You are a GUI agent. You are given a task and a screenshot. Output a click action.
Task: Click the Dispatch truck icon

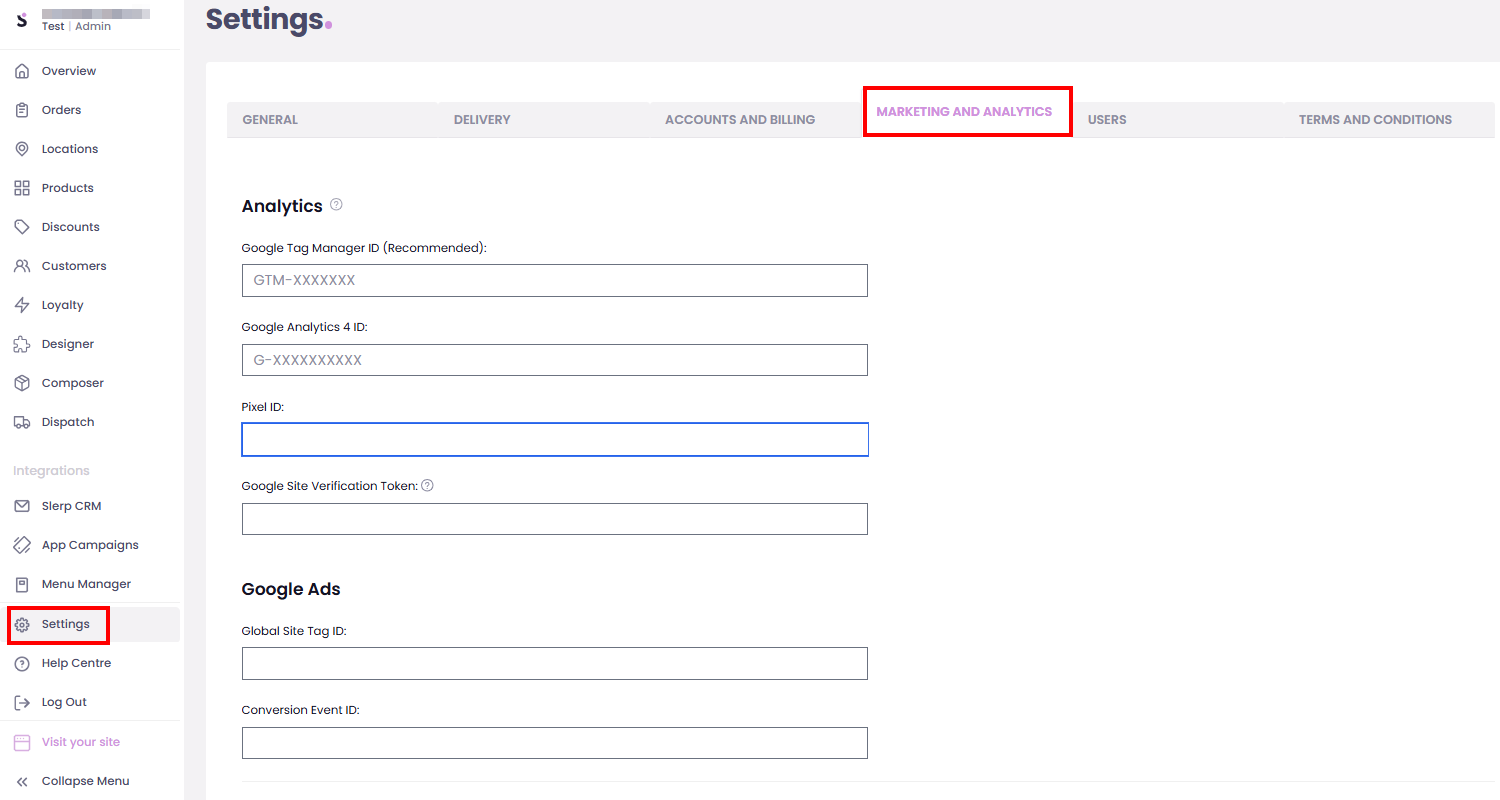(22, 422)
